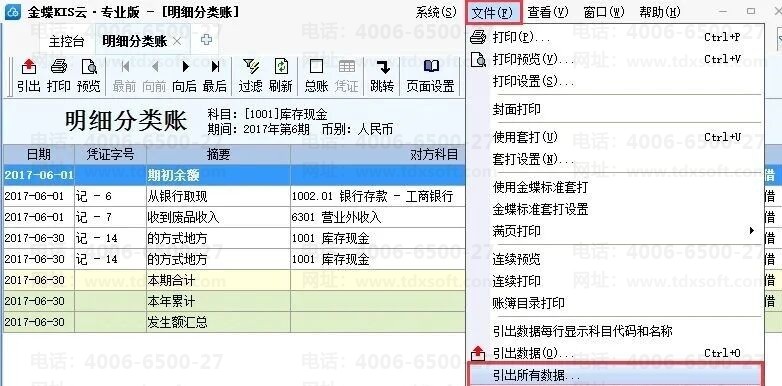Image resolution: width=782 pixels, height=386 pixels.
Task: Select the 期初余额 row
Action: (x=234, y=175)
